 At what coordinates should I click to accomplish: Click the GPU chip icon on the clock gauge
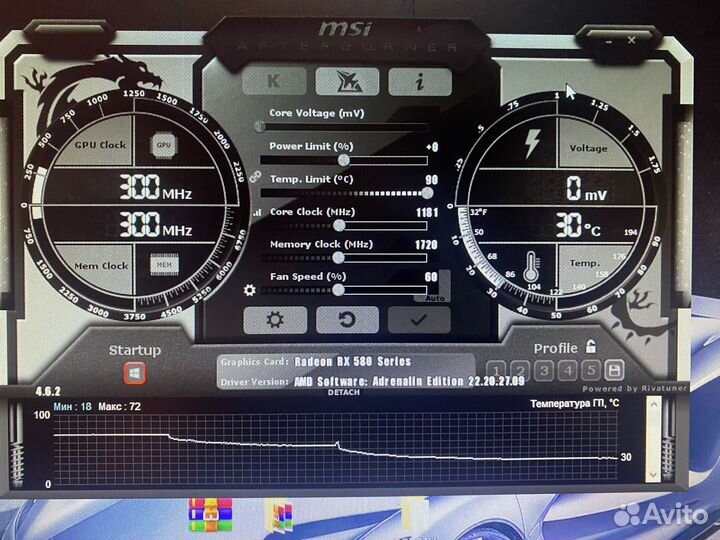[x=163, y=145]
